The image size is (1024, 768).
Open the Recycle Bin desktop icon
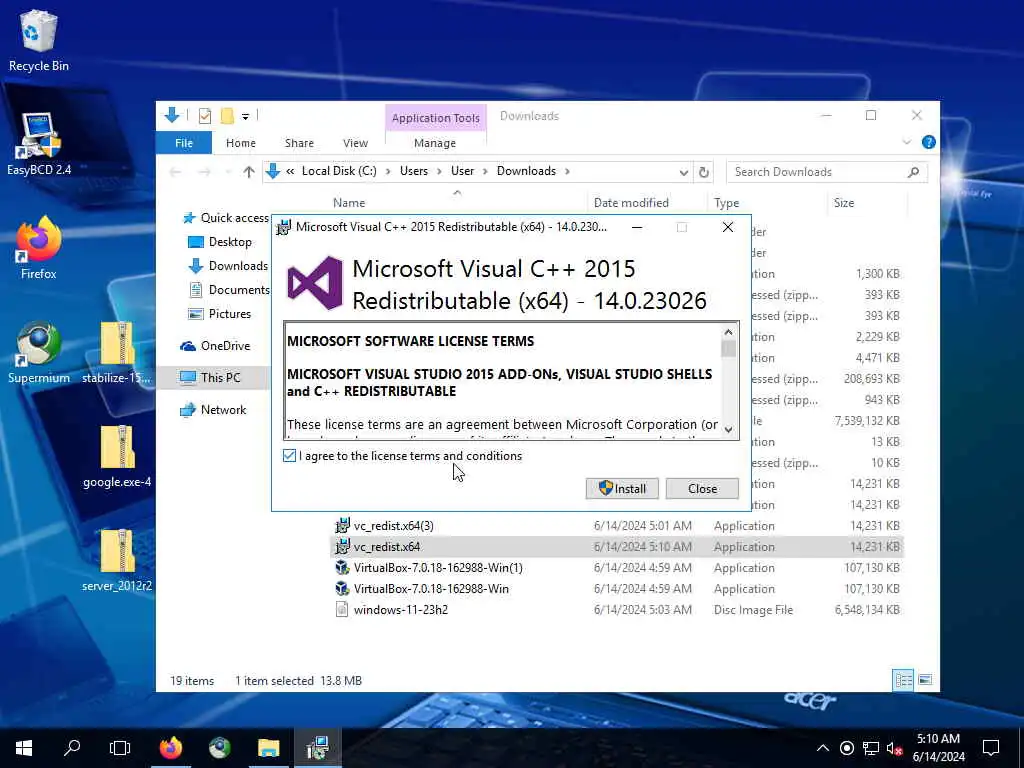click(39, 40)
